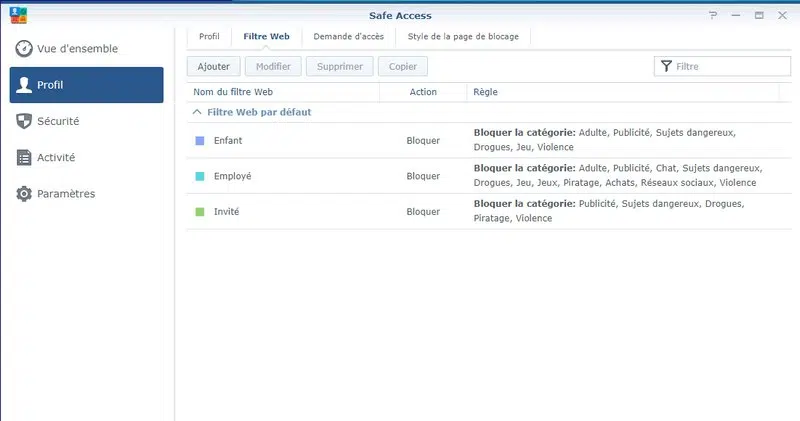Open Paramètres label in sidebar
This screenshot has height=421, width=800.
(x=66, y=193)
